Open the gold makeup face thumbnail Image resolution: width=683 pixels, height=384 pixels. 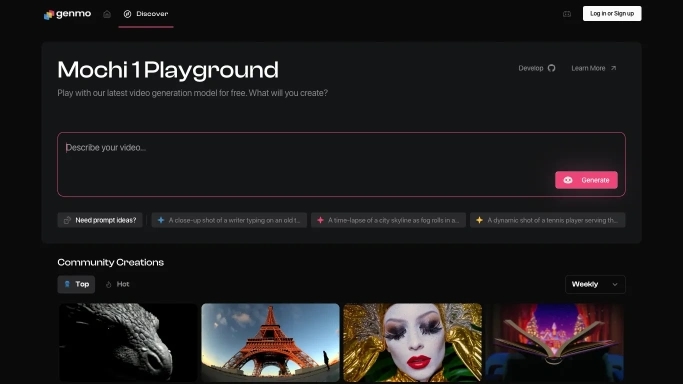[413, 343]
